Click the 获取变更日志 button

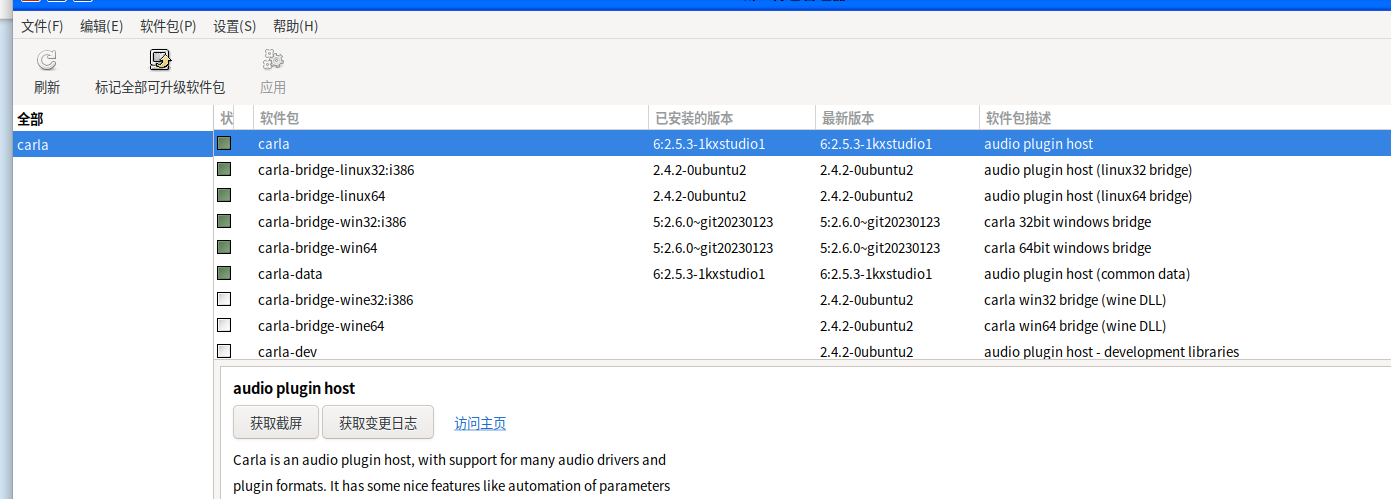click(378, 423)
